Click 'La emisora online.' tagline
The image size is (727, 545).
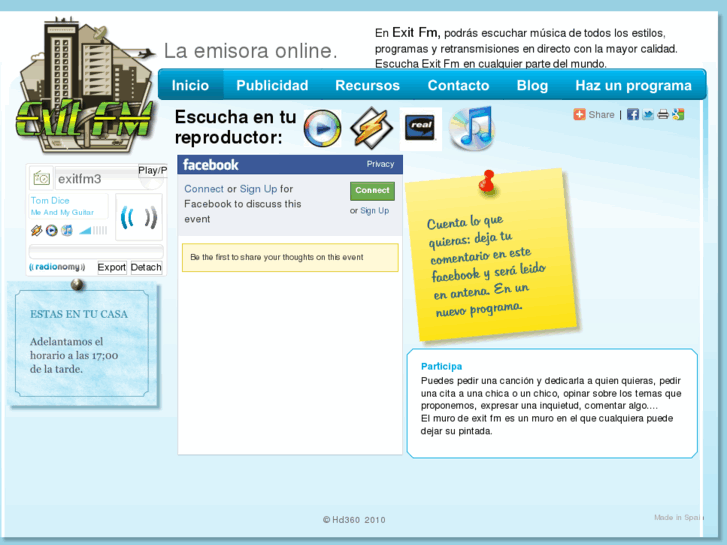pyautogui.click(x=250, y=51)
